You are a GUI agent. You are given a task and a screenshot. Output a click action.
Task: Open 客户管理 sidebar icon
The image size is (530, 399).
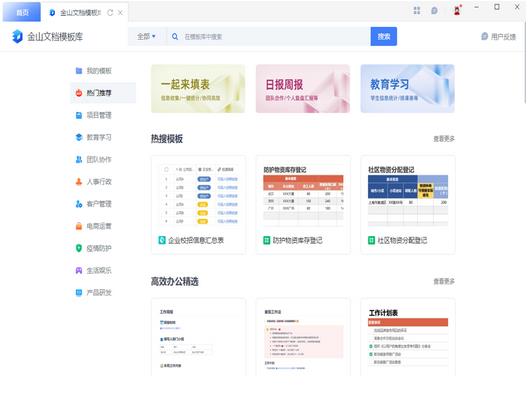click(79, 204)
